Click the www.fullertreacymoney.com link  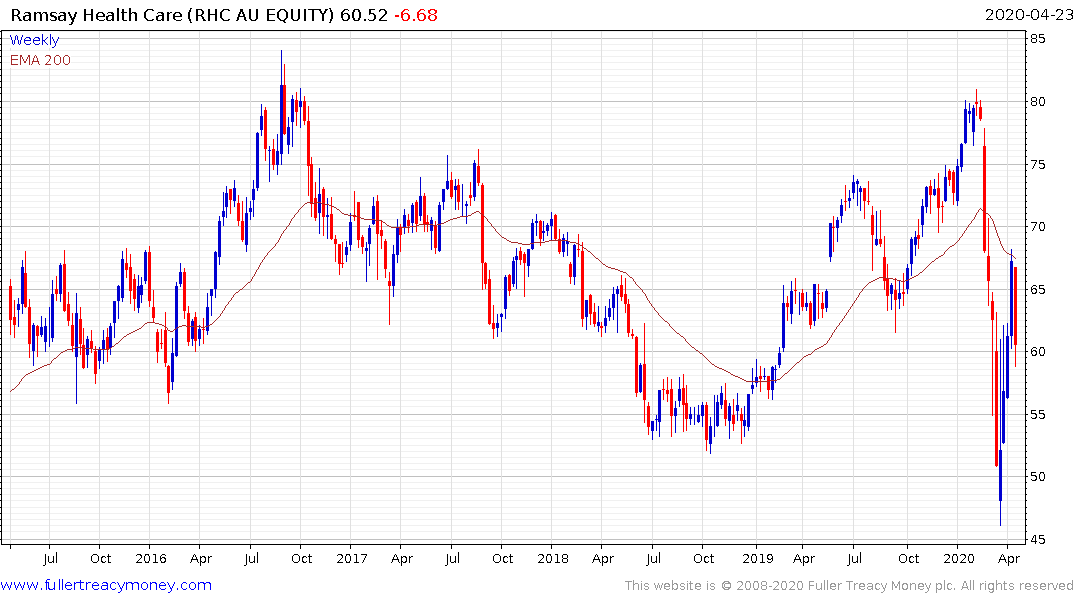point(106,585)
